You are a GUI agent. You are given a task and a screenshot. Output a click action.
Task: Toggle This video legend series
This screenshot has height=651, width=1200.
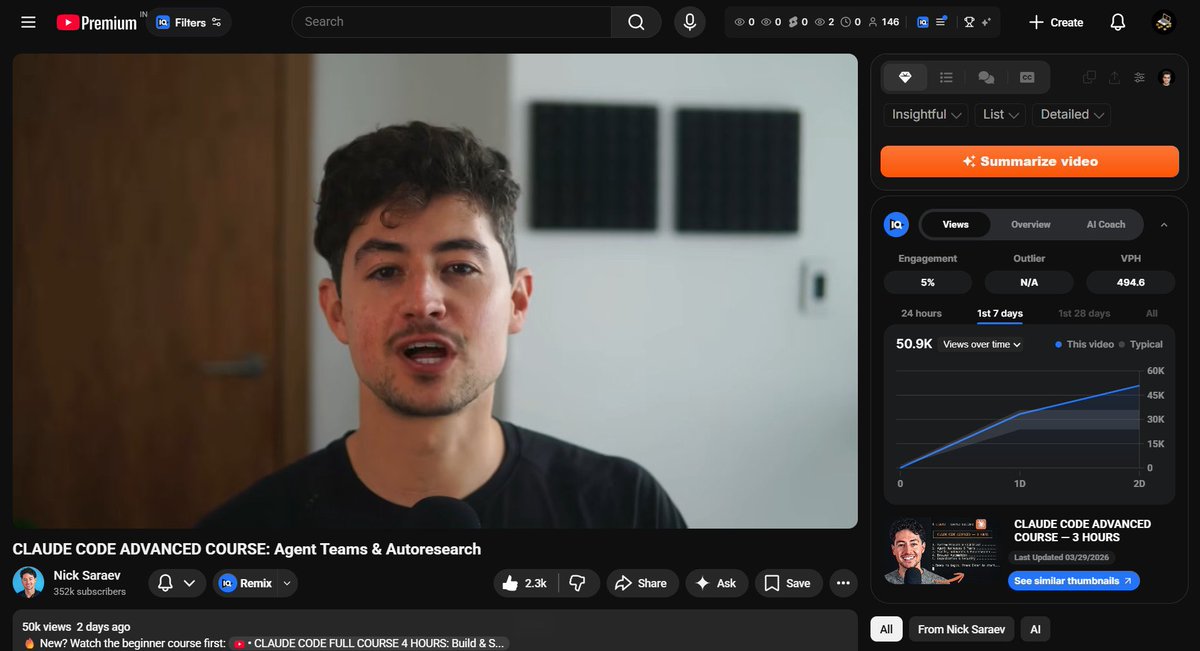coord(1085,344)
